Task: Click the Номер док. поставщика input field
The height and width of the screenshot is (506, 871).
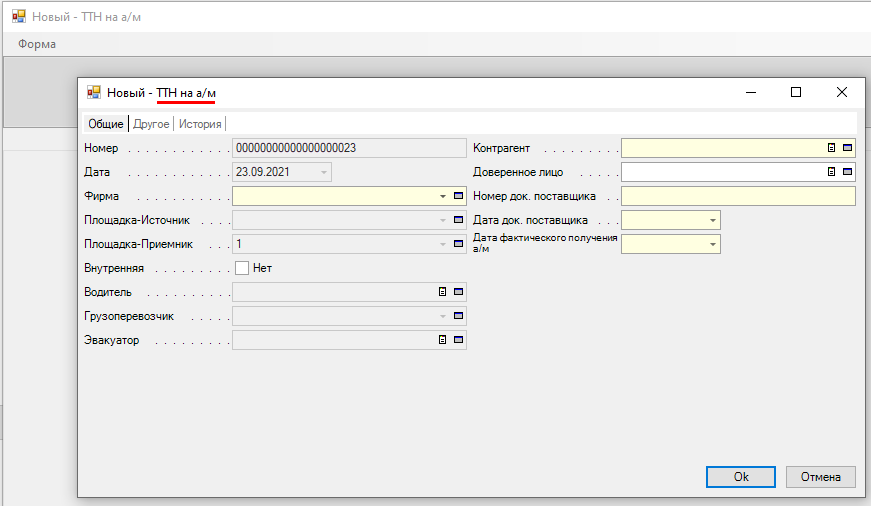Action: pyautogui.click(x=738, y=196)
